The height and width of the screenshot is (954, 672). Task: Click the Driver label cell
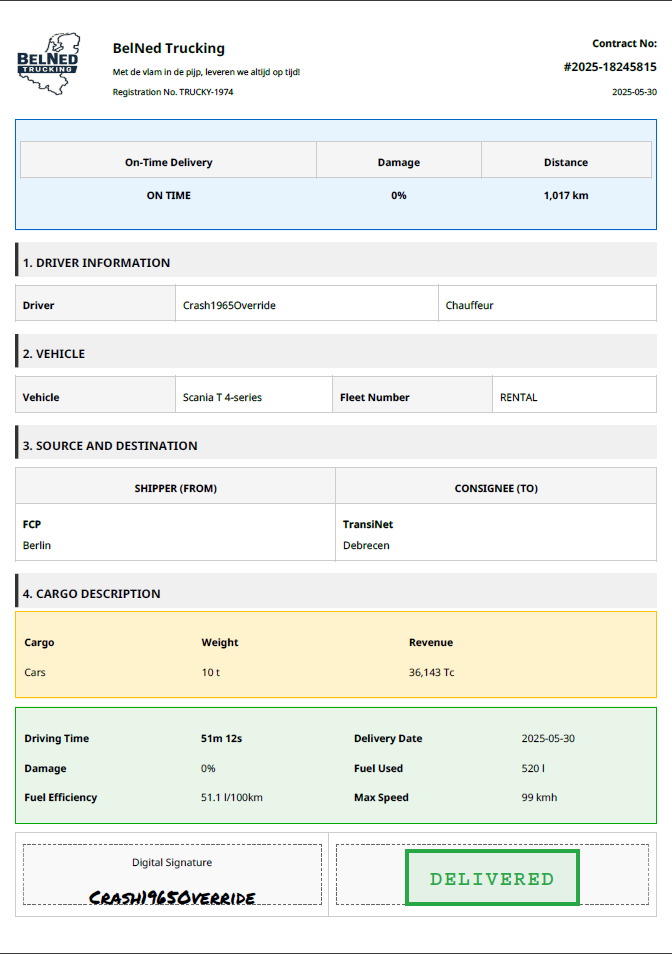pos(95,303)
